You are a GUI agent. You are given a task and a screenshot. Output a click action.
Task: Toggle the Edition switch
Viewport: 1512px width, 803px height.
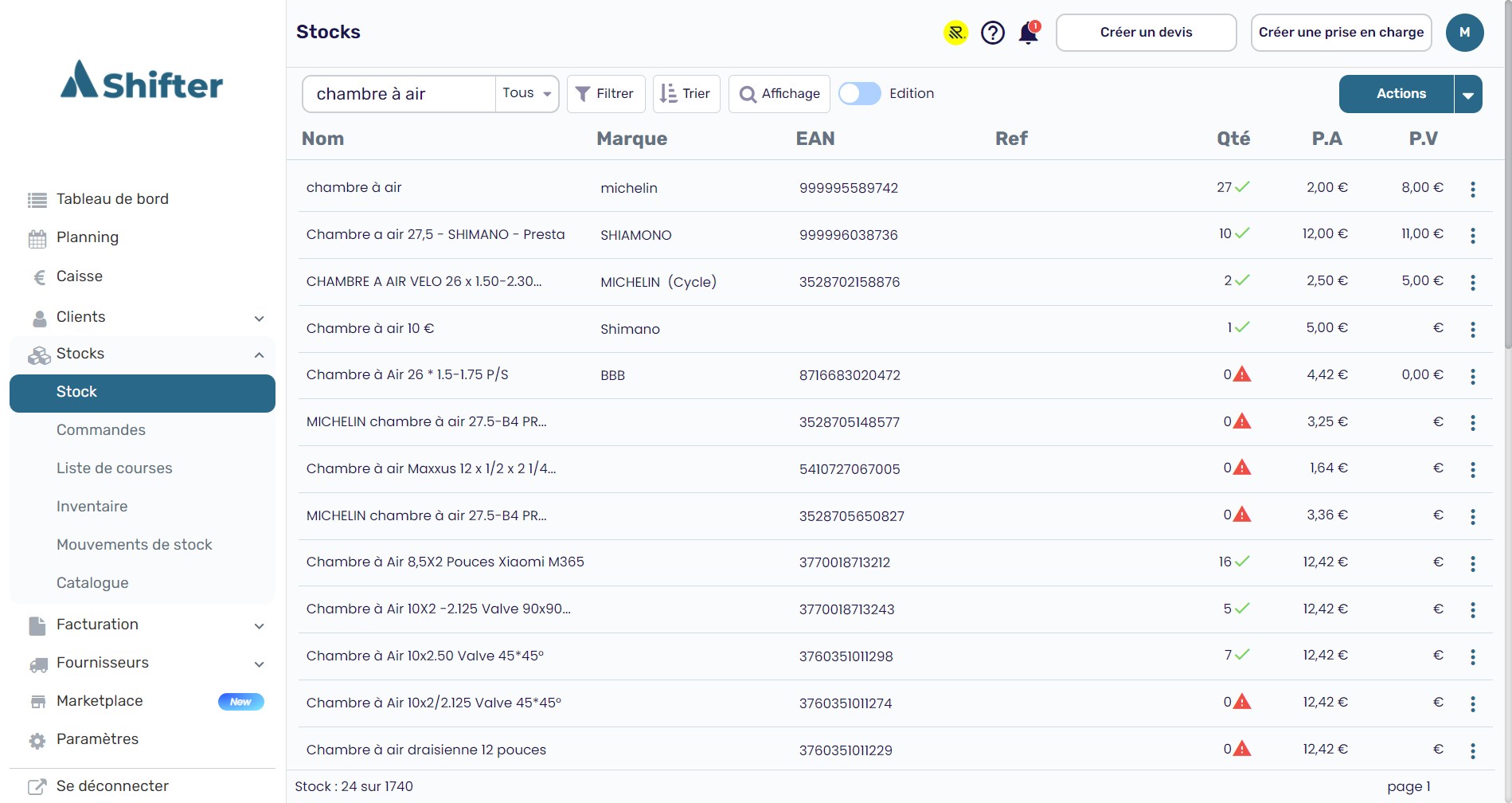(860, 93)
